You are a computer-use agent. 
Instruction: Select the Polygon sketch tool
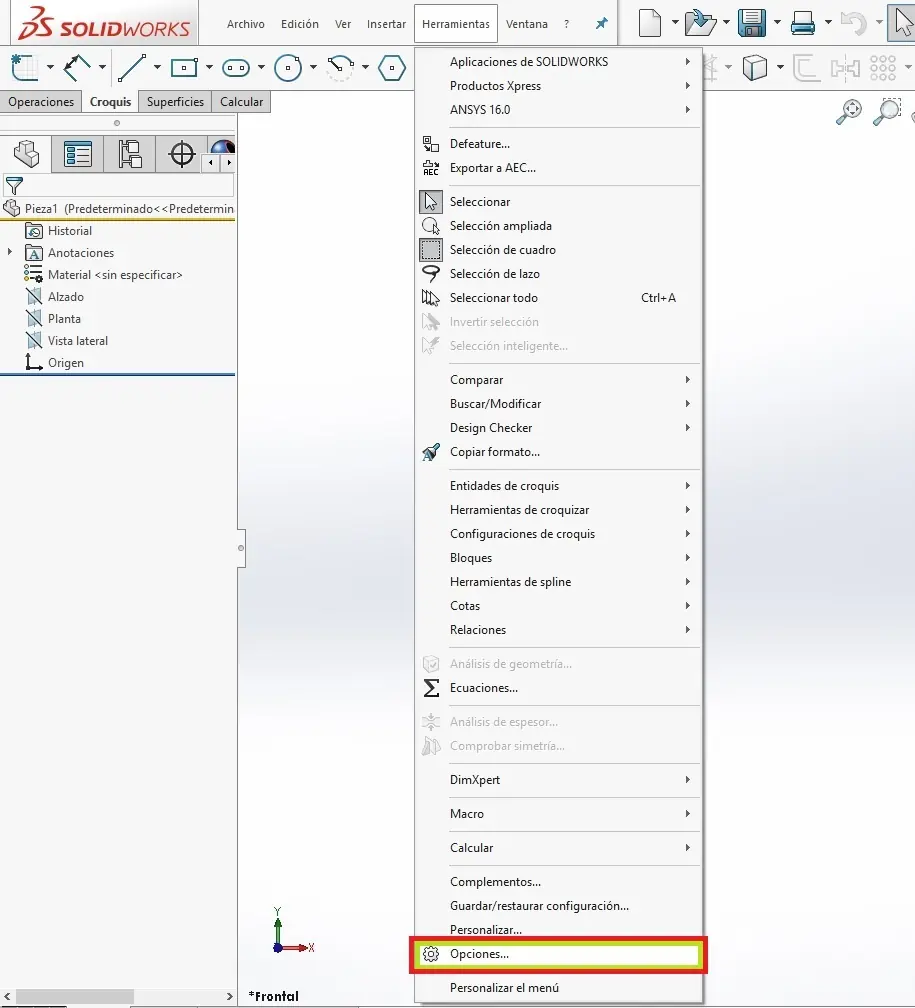[x=390, y=68]
